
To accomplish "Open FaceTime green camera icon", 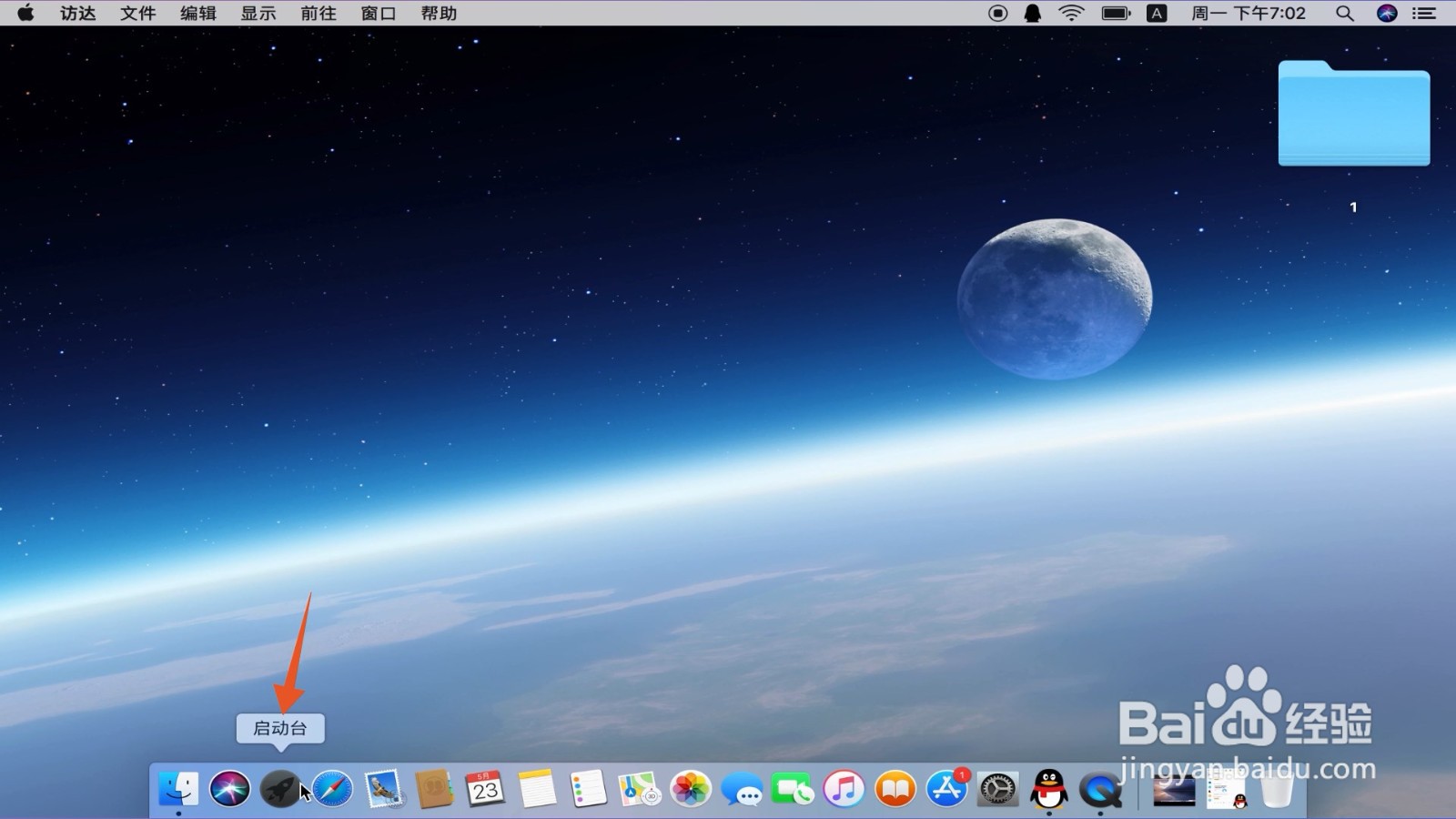I will pyautogui.click(x=793, y=788).
